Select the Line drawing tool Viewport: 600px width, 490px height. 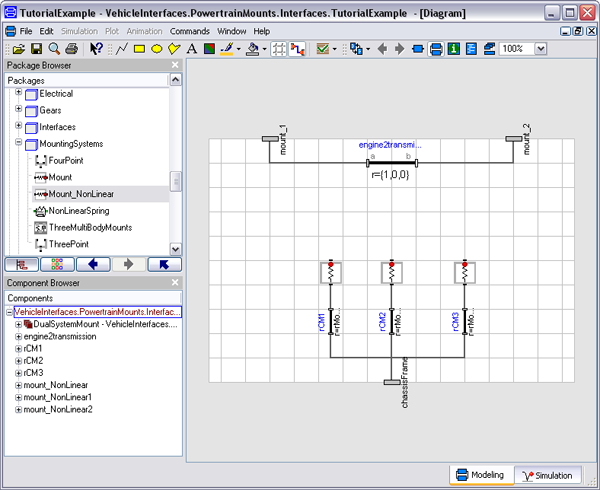121,48
